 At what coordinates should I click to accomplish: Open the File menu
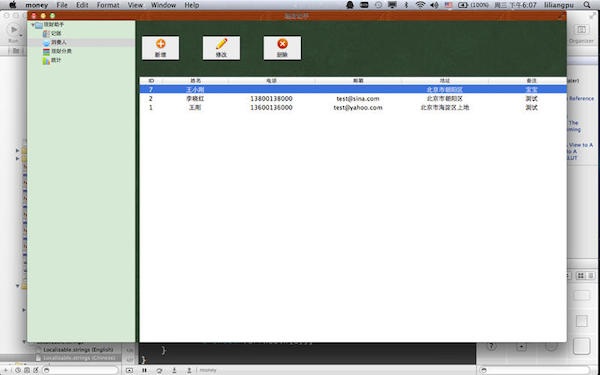click(62, 5)
